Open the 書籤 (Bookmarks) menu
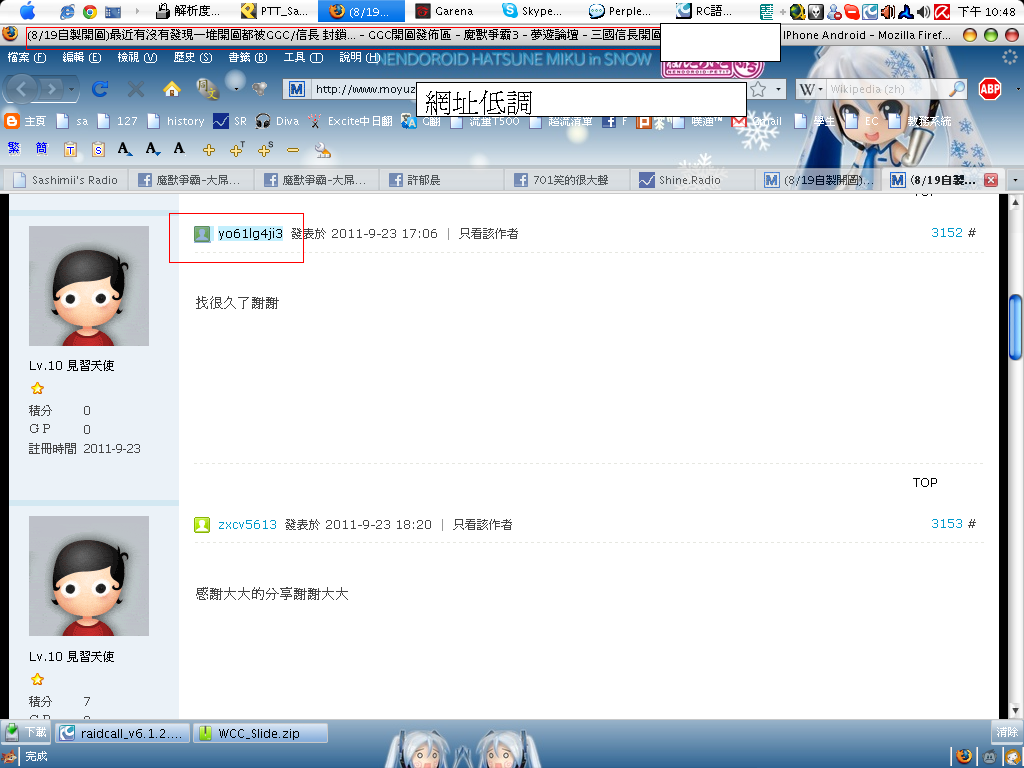The width and height of the screenshot is (1024, 768). (239, 57)
